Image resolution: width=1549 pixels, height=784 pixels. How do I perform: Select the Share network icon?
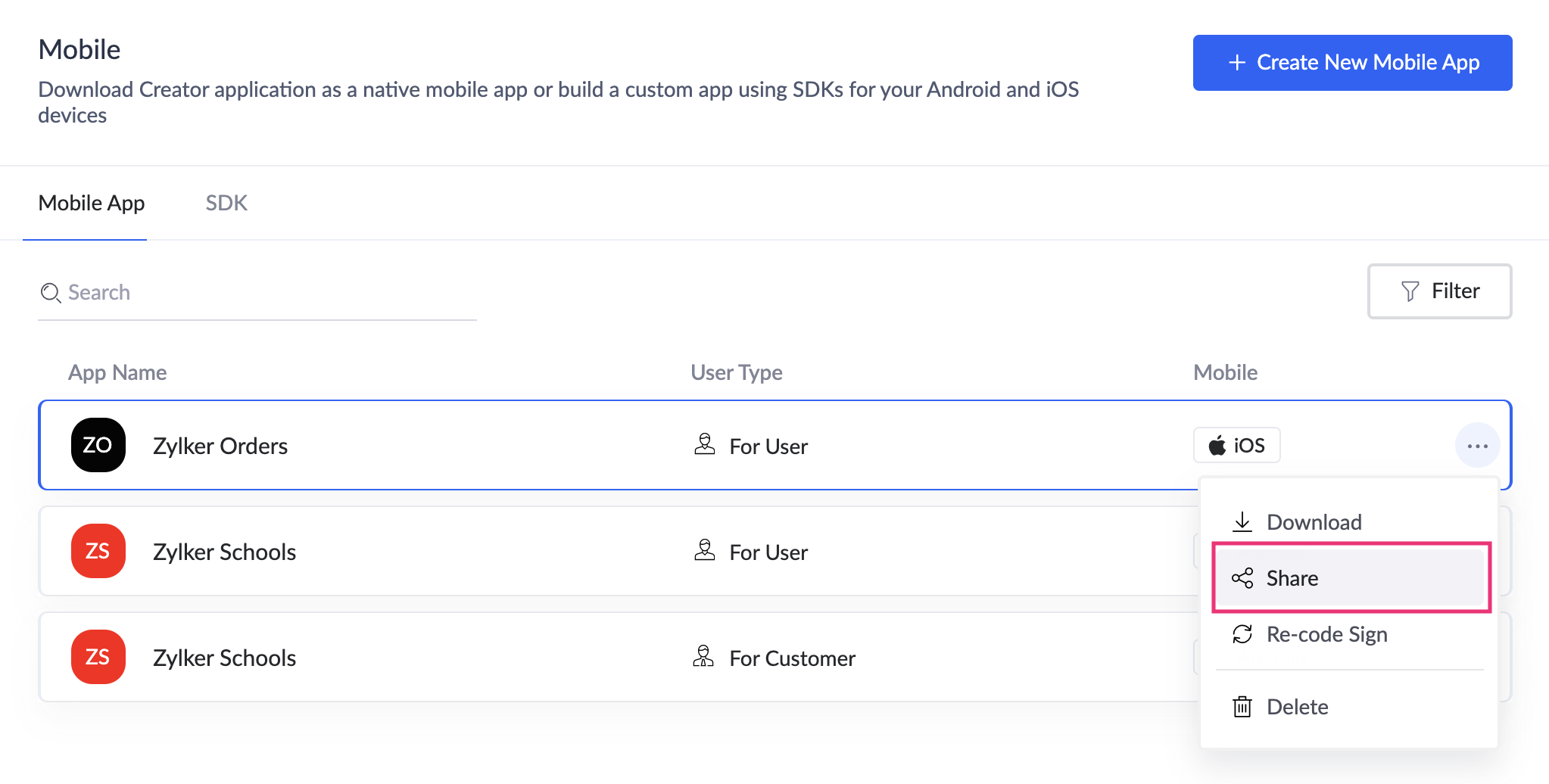[1242, 577]
